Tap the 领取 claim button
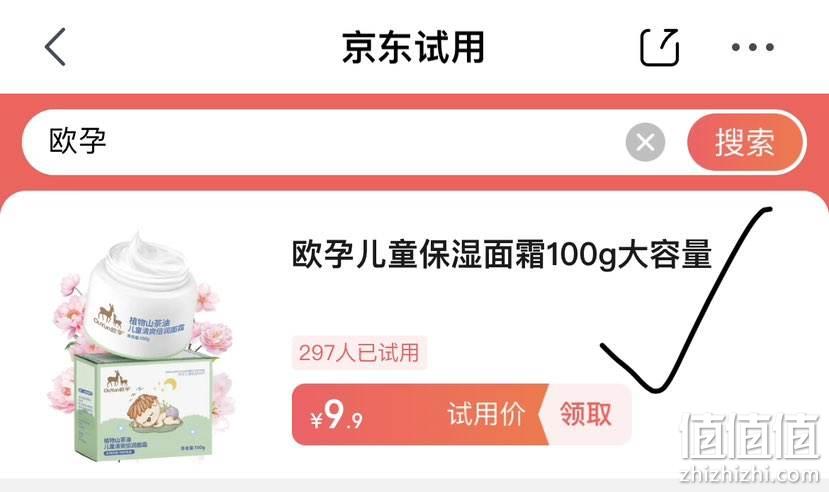829x492 pixels. pos(586,414)
